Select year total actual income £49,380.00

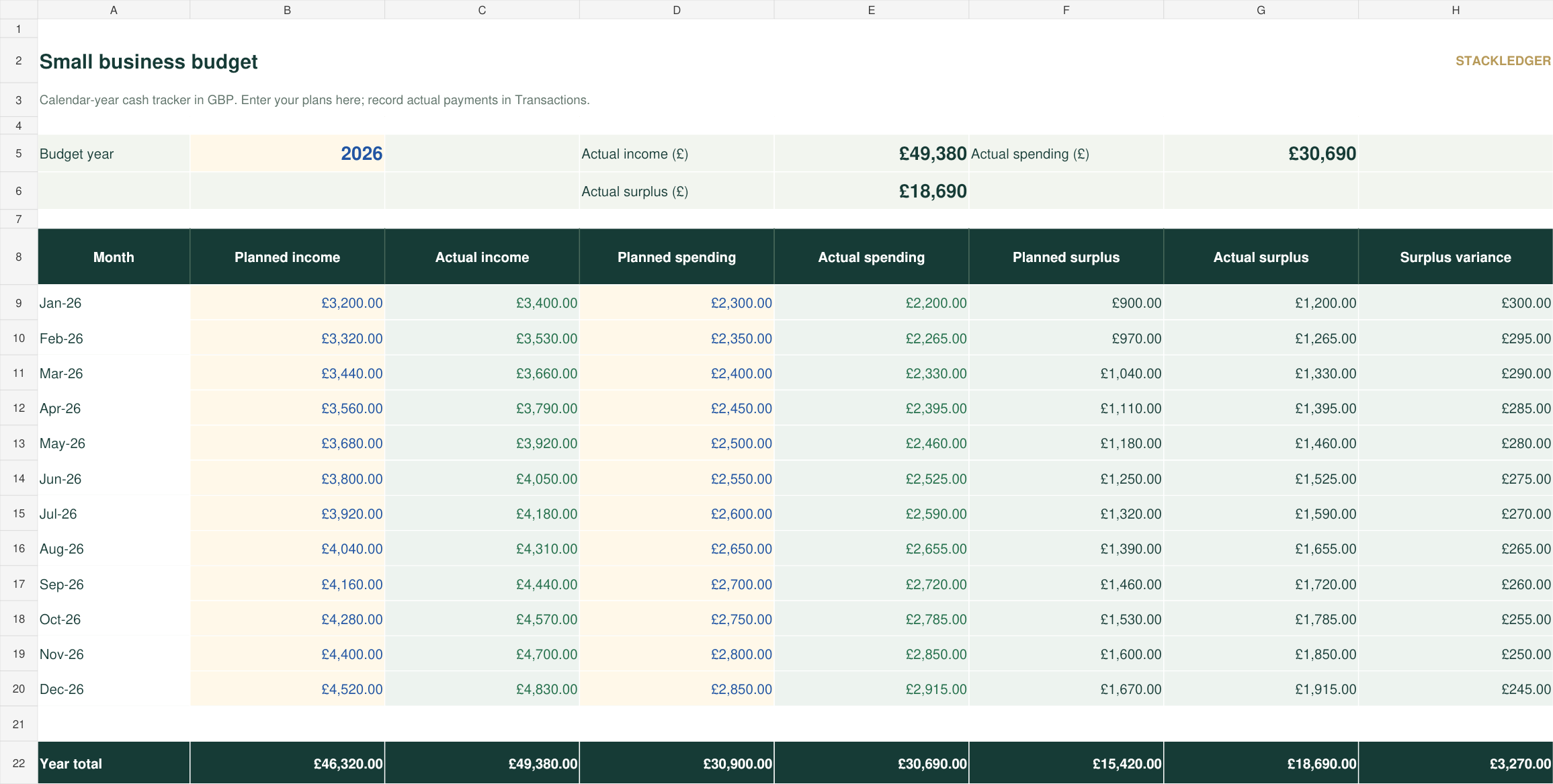coord(482,763)
